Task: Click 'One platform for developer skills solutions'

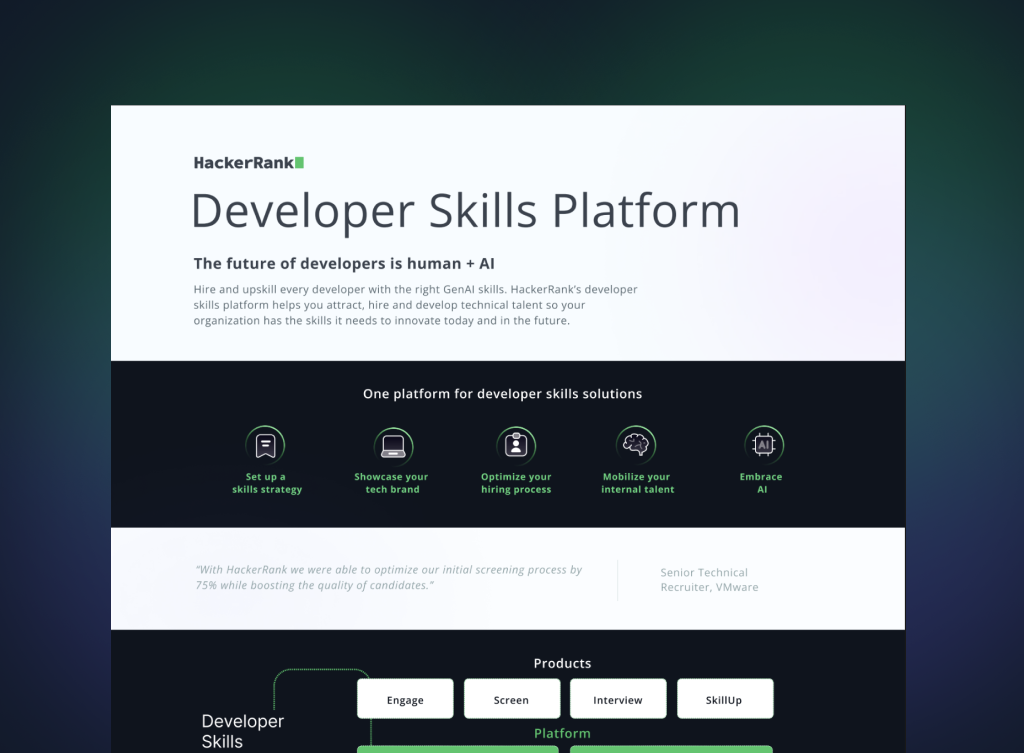Action: click(x=503, y=394)
